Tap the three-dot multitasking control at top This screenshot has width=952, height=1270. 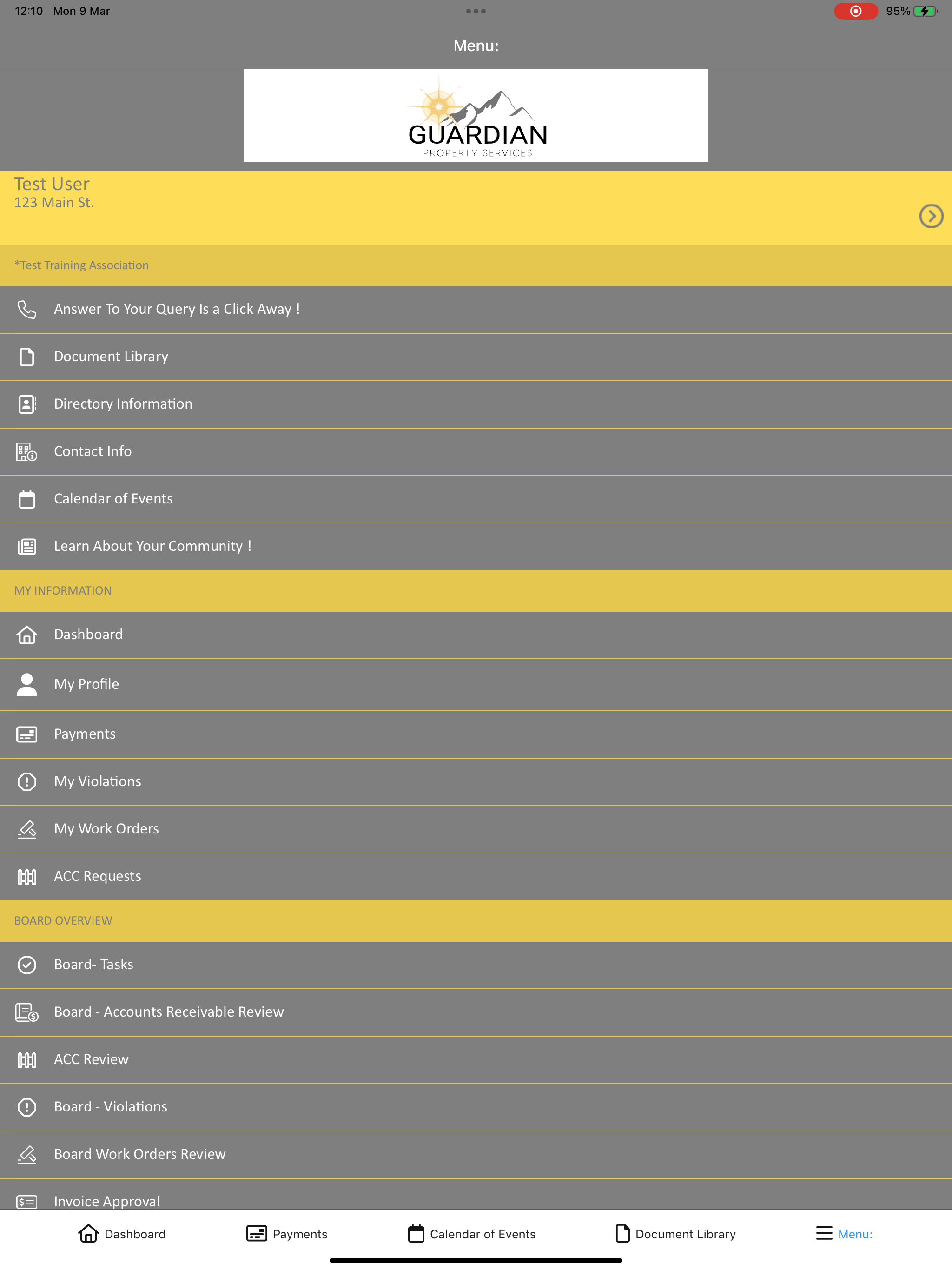476,11
